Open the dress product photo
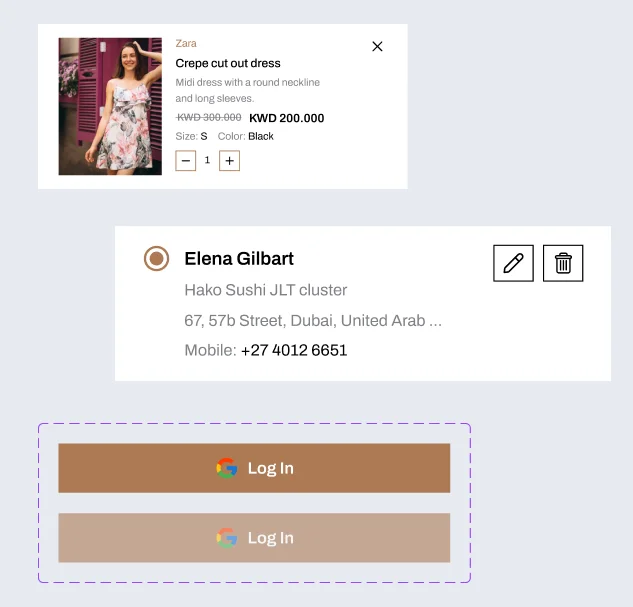The height and width of the screenshot is (607, 633). pyautogui.click(x=110, y=106)
